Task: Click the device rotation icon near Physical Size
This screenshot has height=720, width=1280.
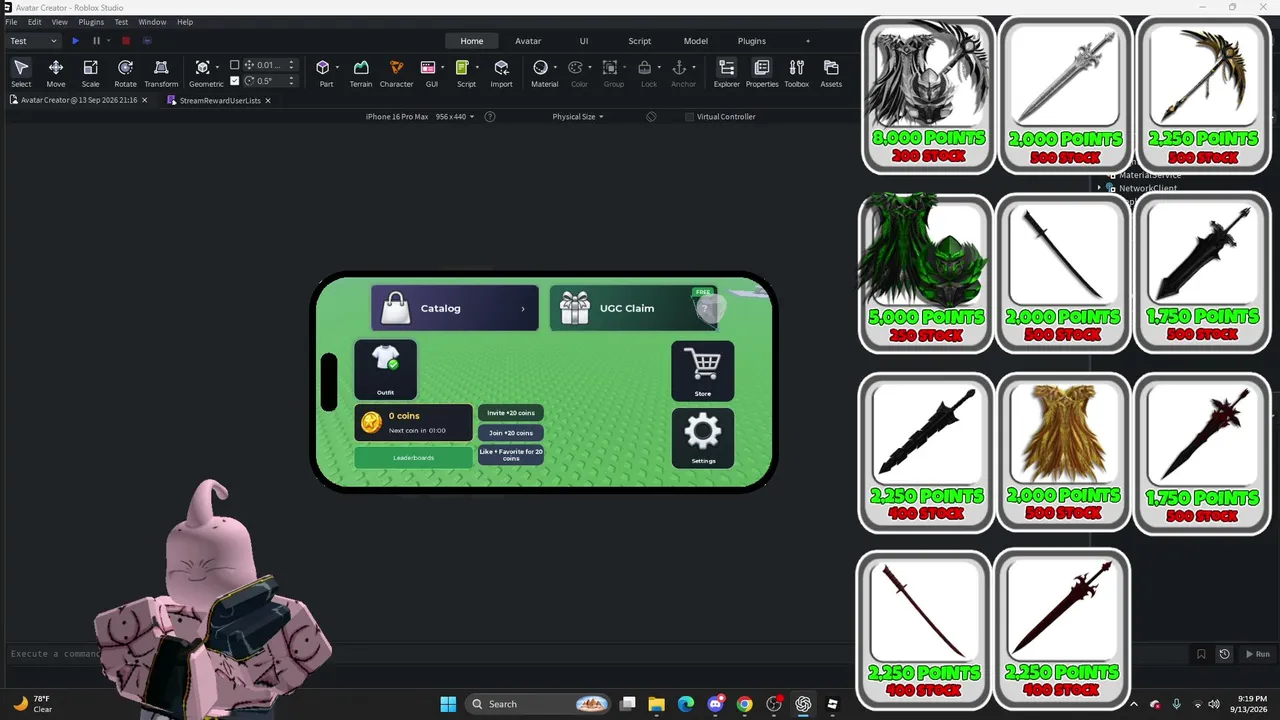Action: (x=651, y=117)
